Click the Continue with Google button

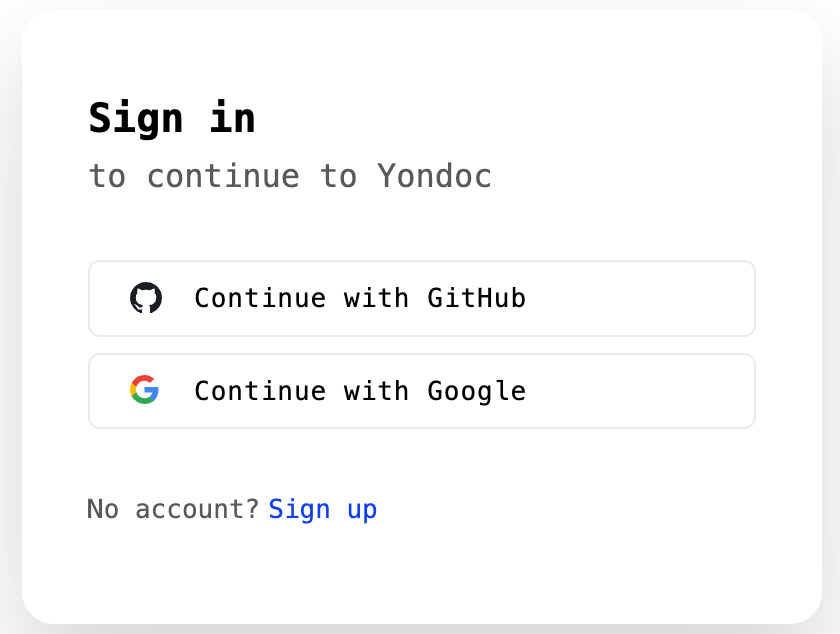tap(422, 391)
